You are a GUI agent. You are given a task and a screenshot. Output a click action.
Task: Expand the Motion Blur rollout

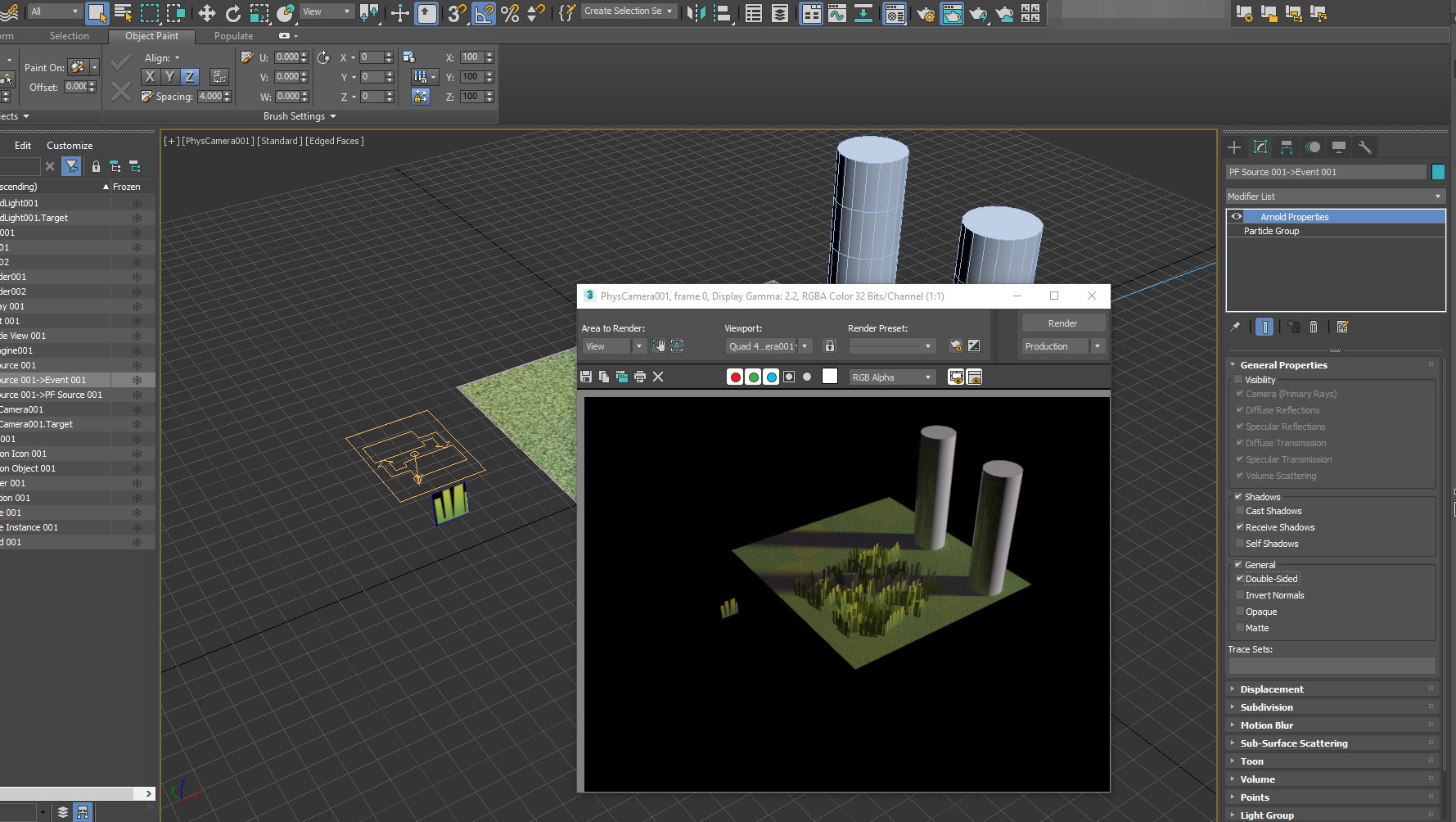pos(1266,725)
